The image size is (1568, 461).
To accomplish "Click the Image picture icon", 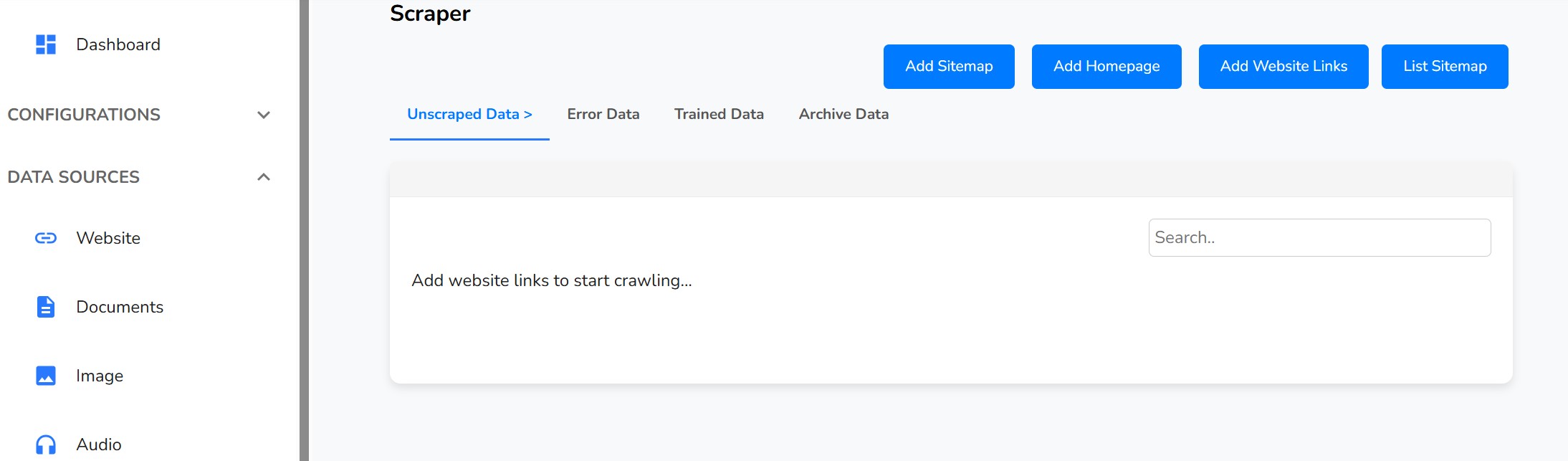I will (x=46, y=376).
